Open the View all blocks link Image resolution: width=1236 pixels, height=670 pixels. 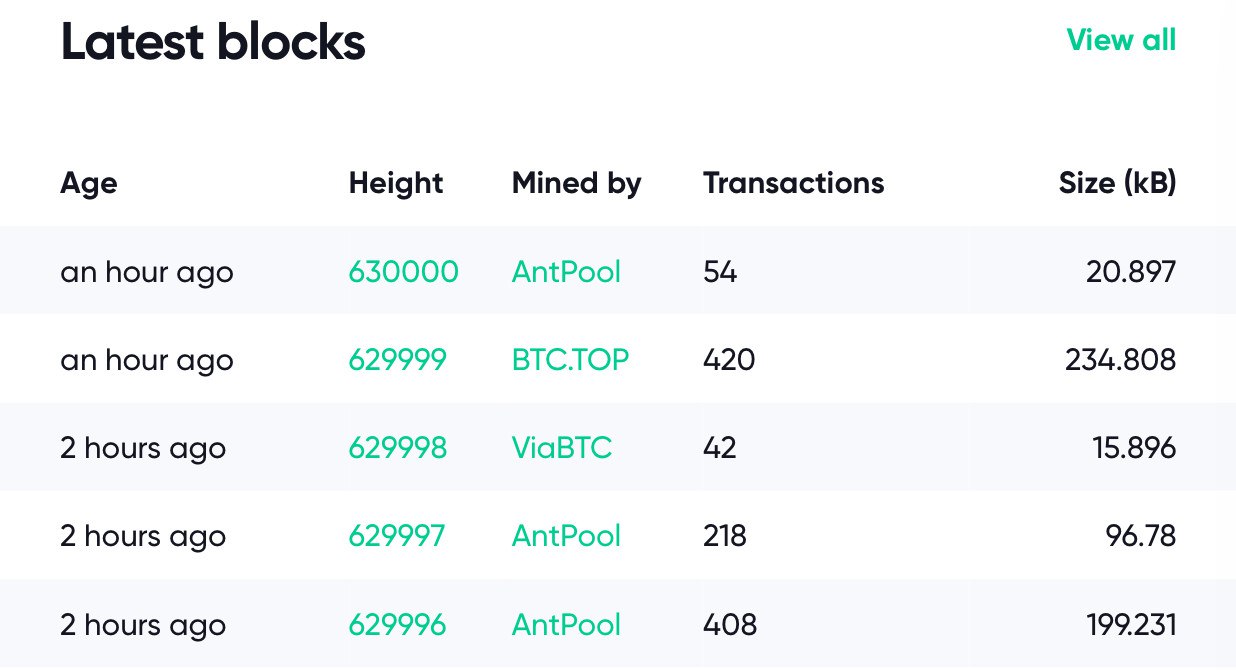[1121, 41]
